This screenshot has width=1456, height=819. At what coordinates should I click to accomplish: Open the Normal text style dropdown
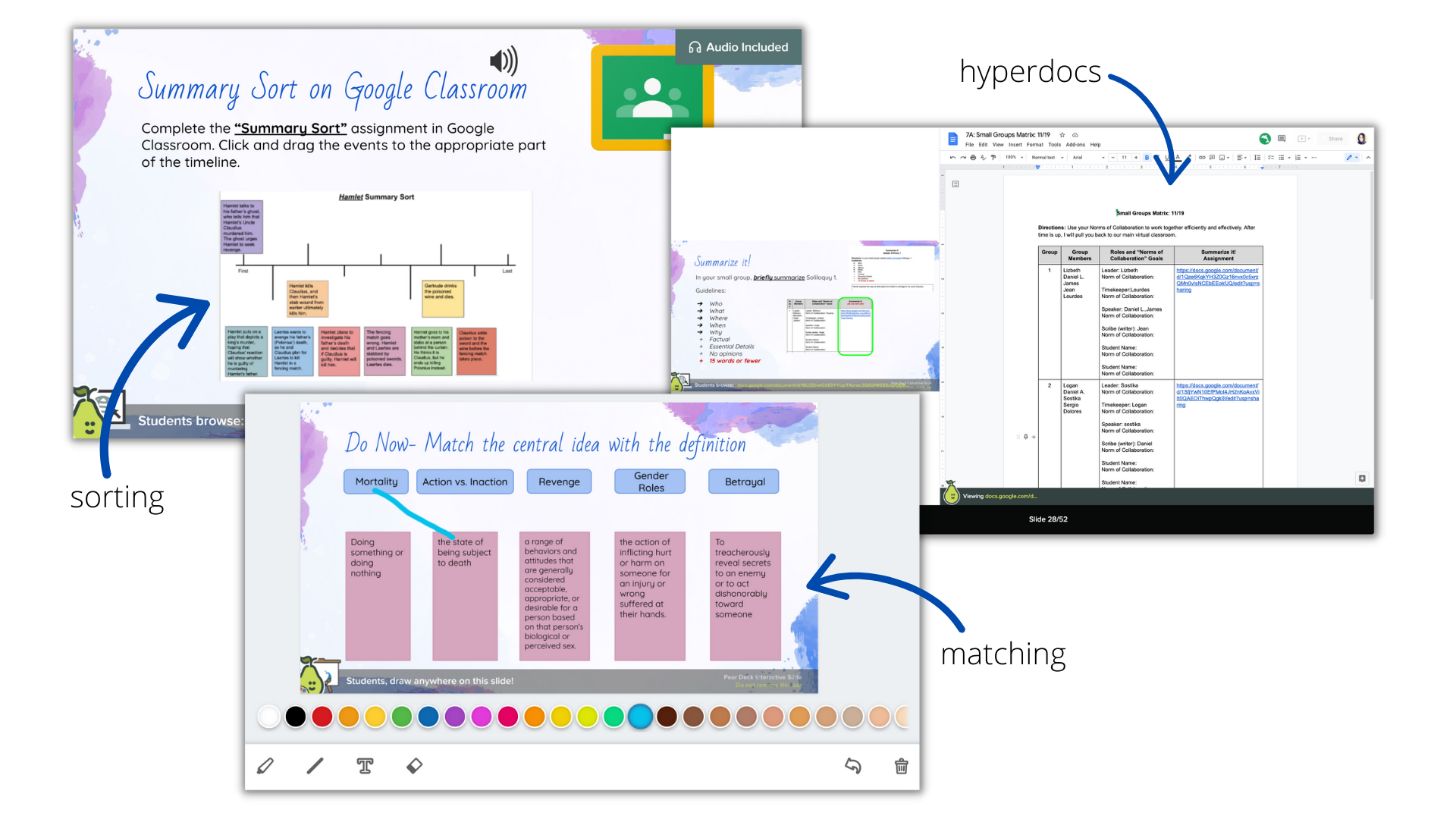1045,158
